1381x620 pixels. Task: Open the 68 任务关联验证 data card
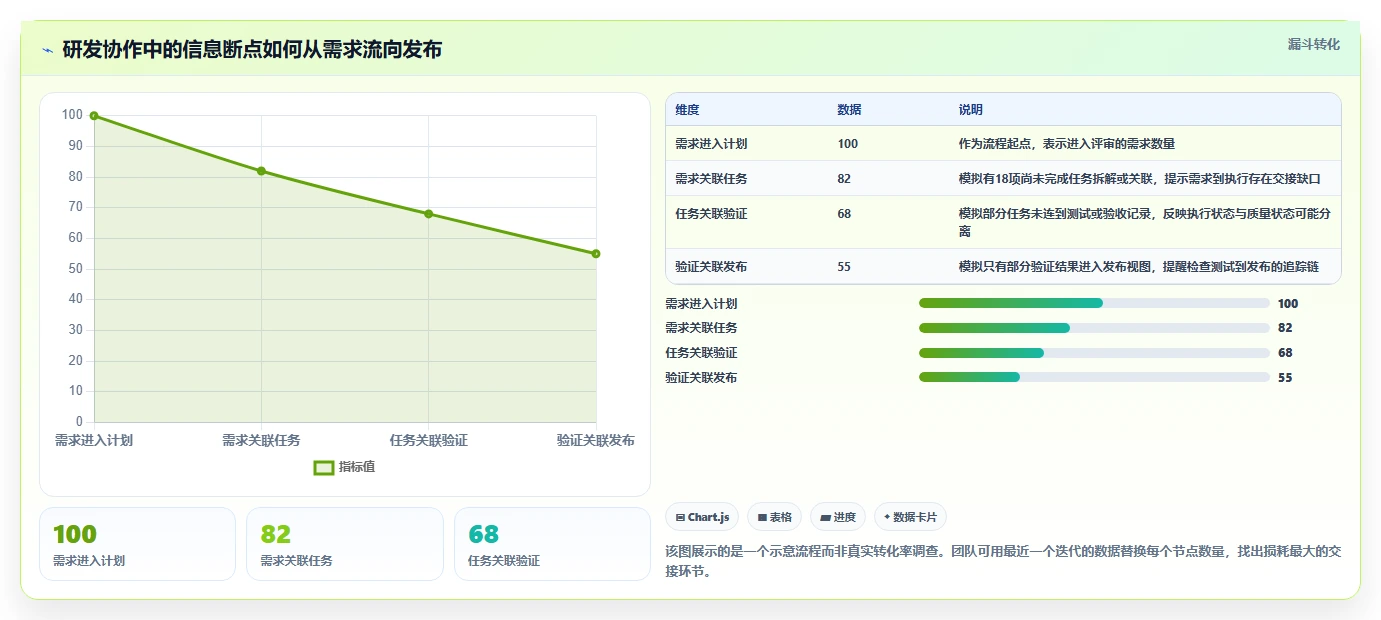click(x=552, y=544)
